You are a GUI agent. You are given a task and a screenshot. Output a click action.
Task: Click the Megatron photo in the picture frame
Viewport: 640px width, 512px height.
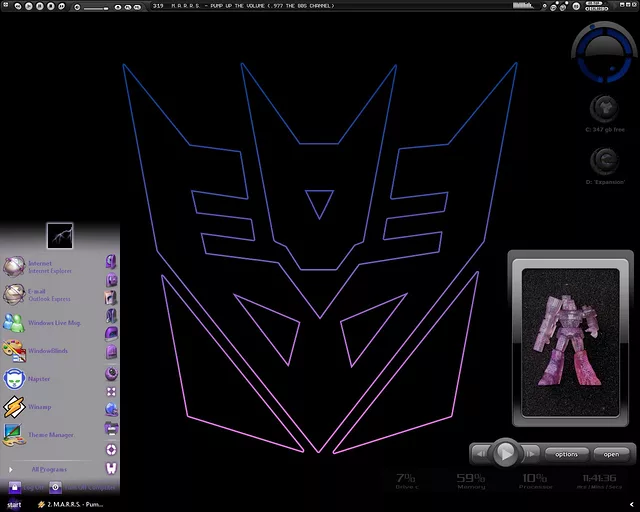pos(571,342)
